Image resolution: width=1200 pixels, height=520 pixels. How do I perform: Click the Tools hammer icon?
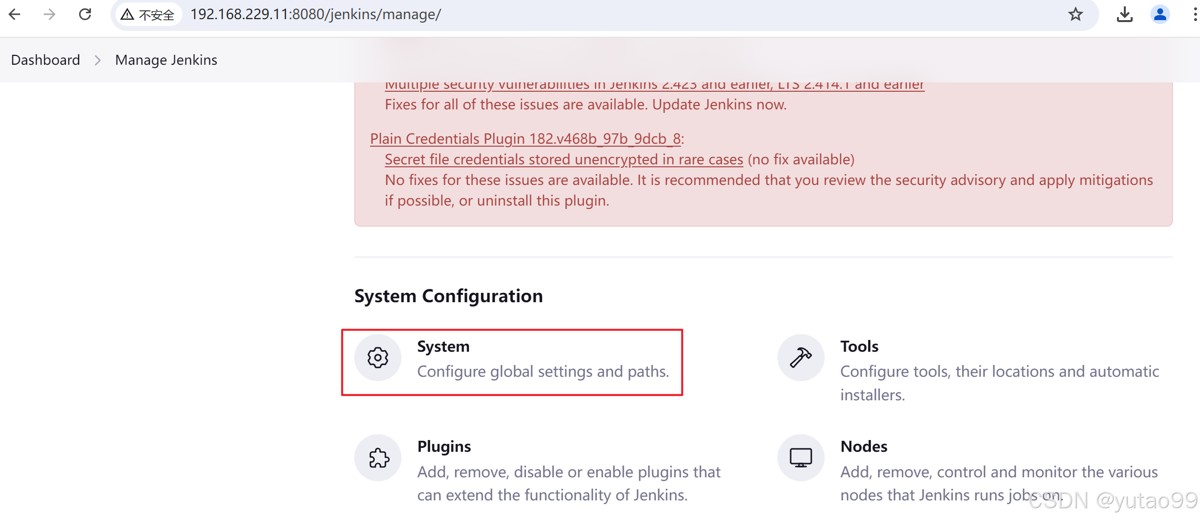tap(801, 358)
